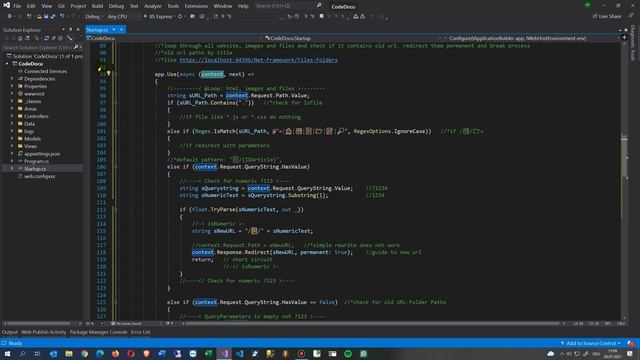The height and width of the screenshot is (360, 640).
Task: Open the Configure method member dropdown
Action: (x=532, y=38)
